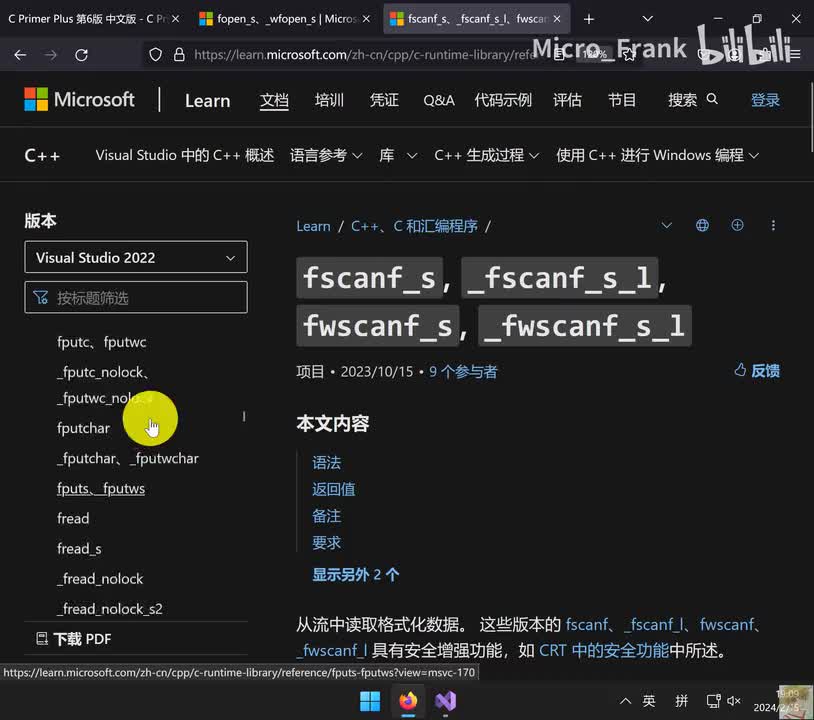Click the circled plus add-to-collection icon
Screen dimensions: 814x720
pyautogui.click(x=737, y=225)
